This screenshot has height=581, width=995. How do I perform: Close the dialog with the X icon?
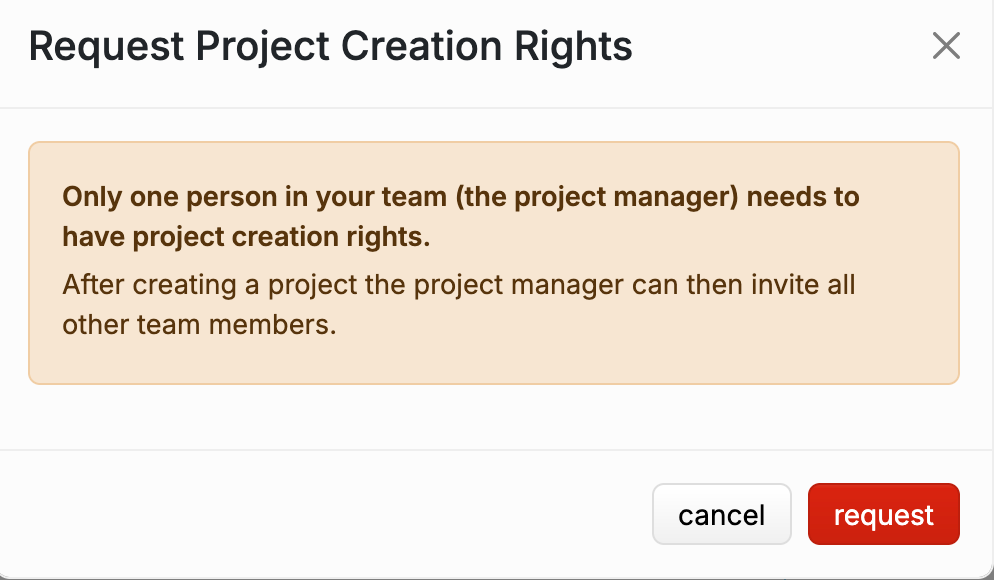point(945,46)
